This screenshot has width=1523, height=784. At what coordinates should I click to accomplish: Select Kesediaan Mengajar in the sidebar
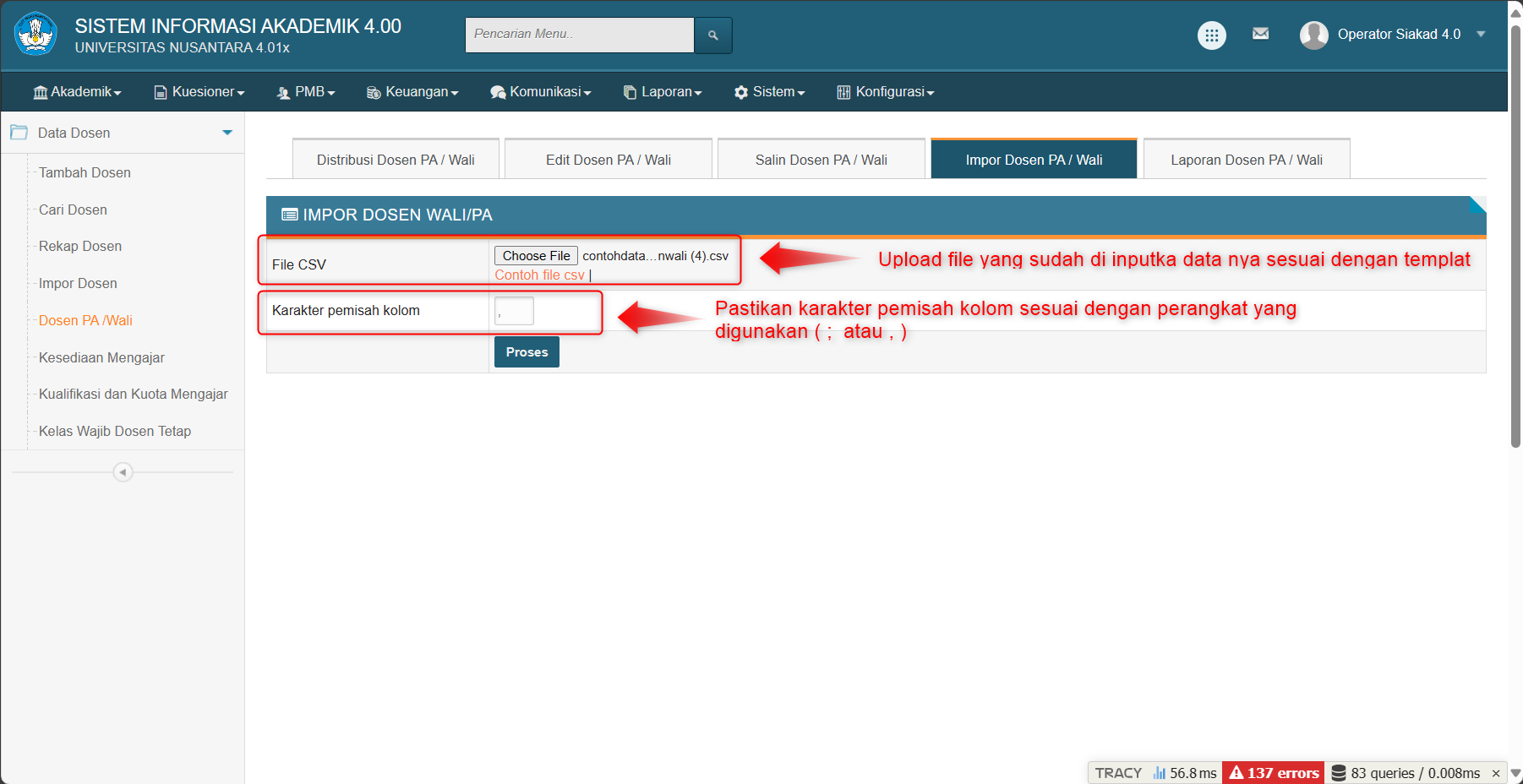click(x=101, y=357)
